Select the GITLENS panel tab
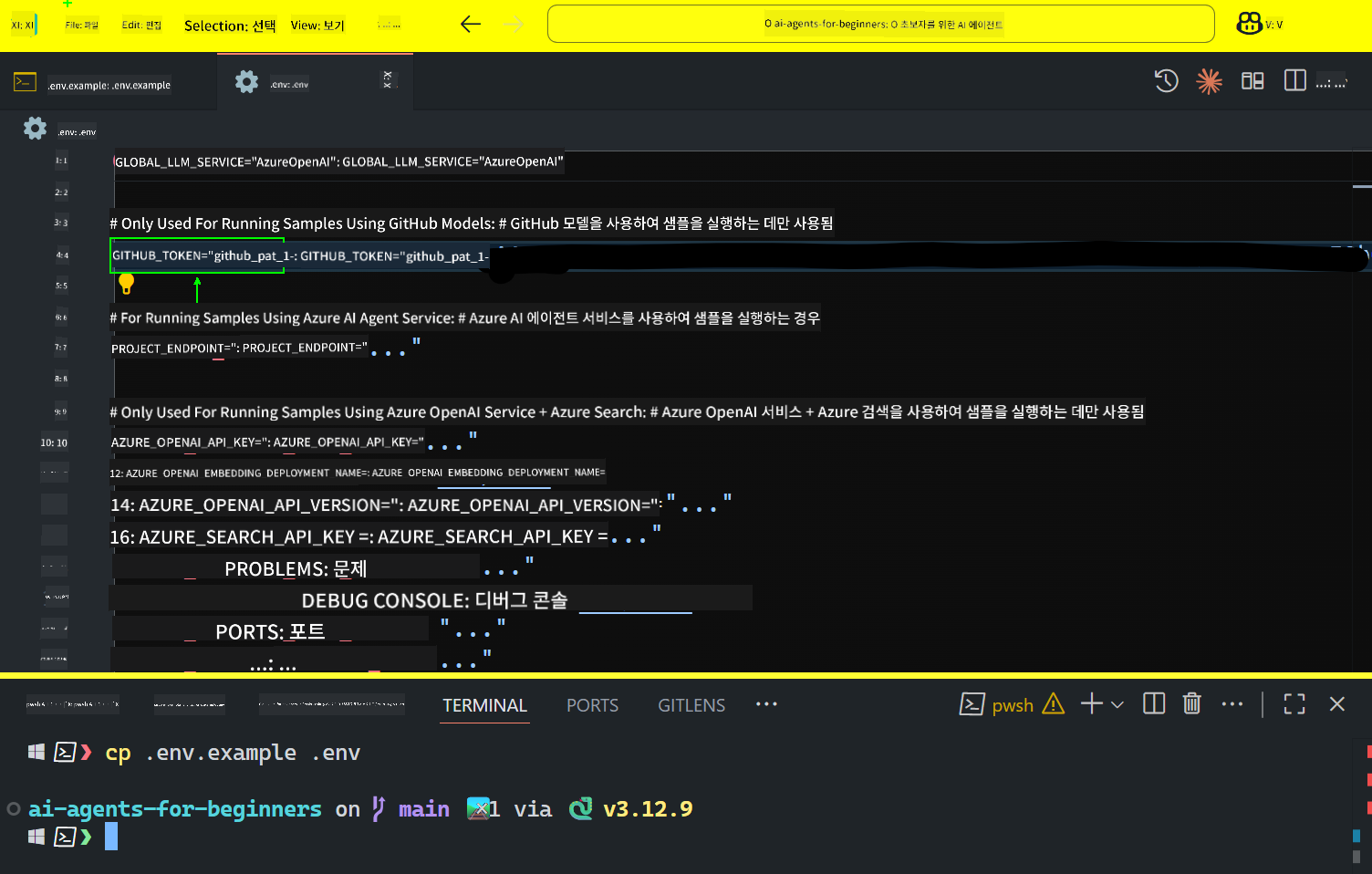The height and width of the screenshot is (874, 1372). point(691,705)
